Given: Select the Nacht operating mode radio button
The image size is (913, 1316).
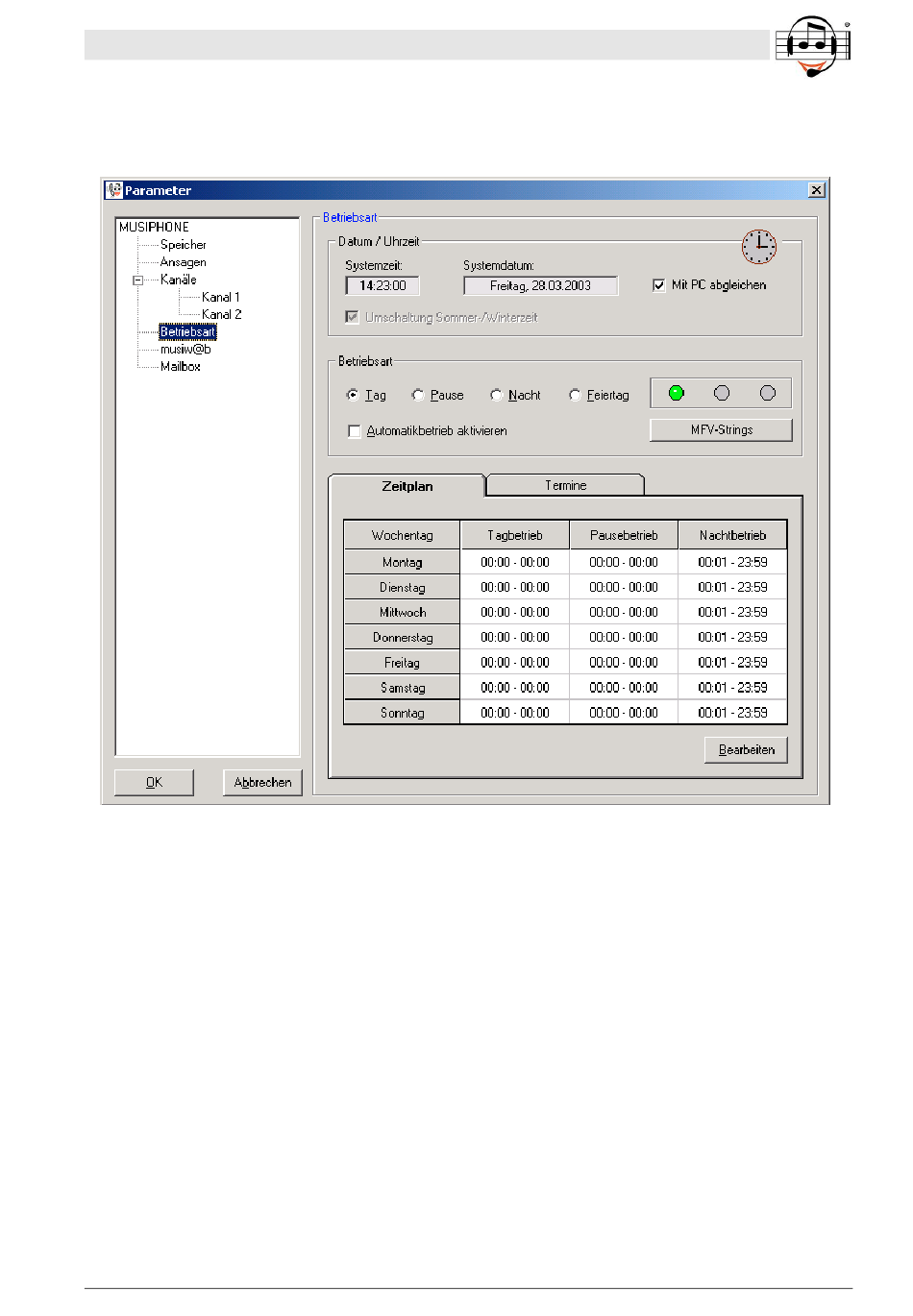Looking at the screenshot, I should point(496,395).
